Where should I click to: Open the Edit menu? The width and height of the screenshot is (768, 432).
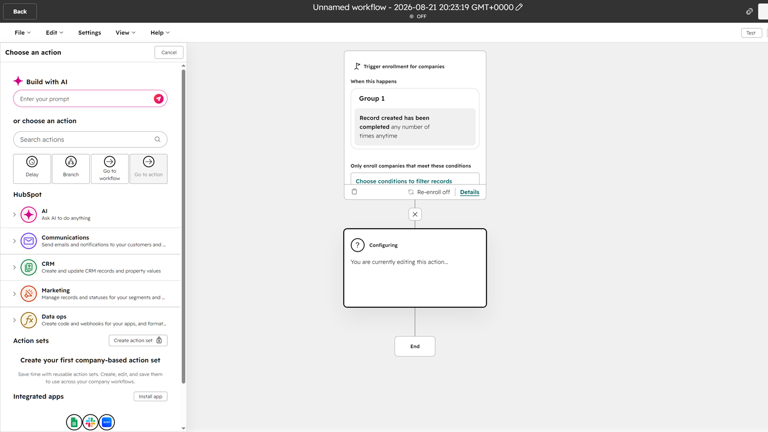(x=54, y=33)
